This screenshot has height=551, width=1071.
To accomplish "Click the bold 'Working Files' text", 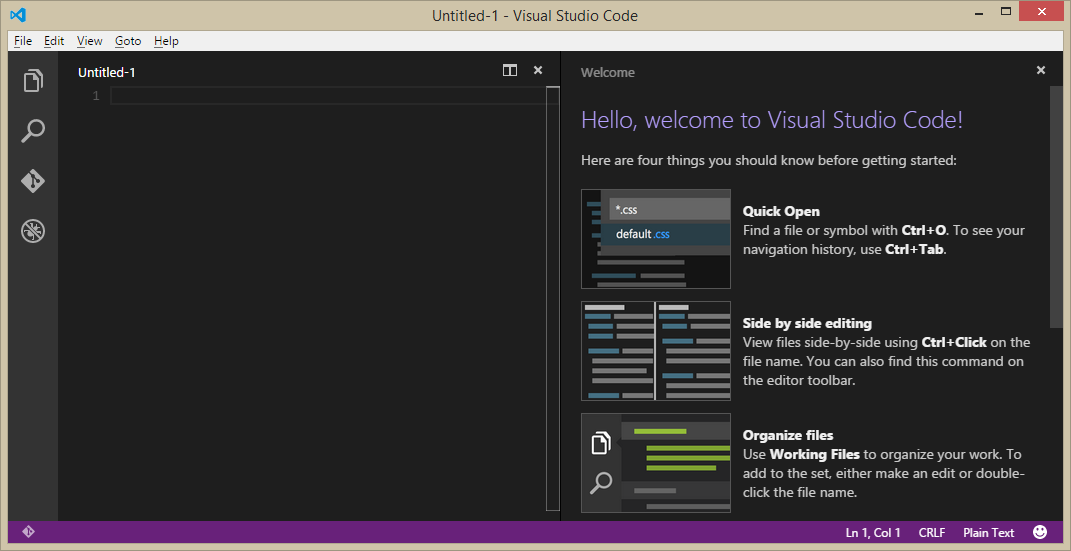I will [x=815, y=454].
